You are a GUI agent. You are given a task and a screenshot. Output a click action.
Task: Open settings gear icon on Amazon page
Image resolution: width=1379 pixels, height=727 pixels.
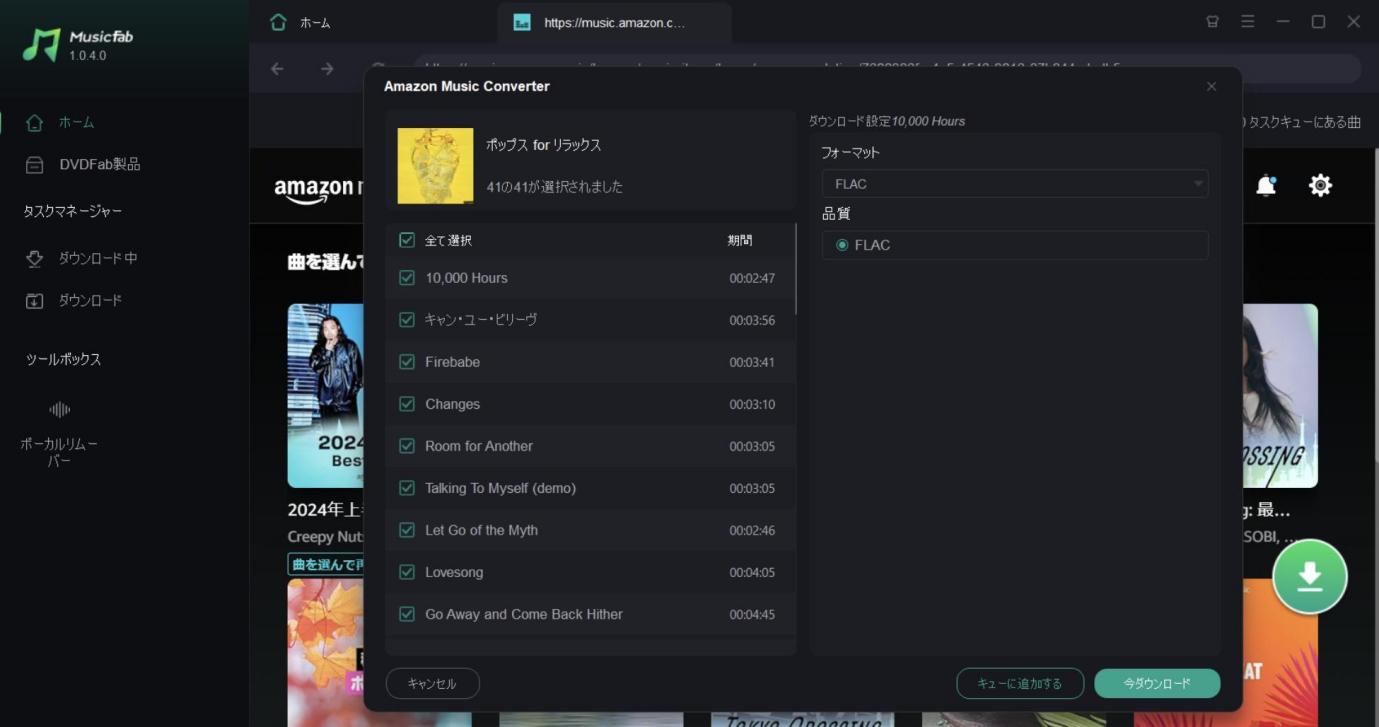[x=1320, y=185]
